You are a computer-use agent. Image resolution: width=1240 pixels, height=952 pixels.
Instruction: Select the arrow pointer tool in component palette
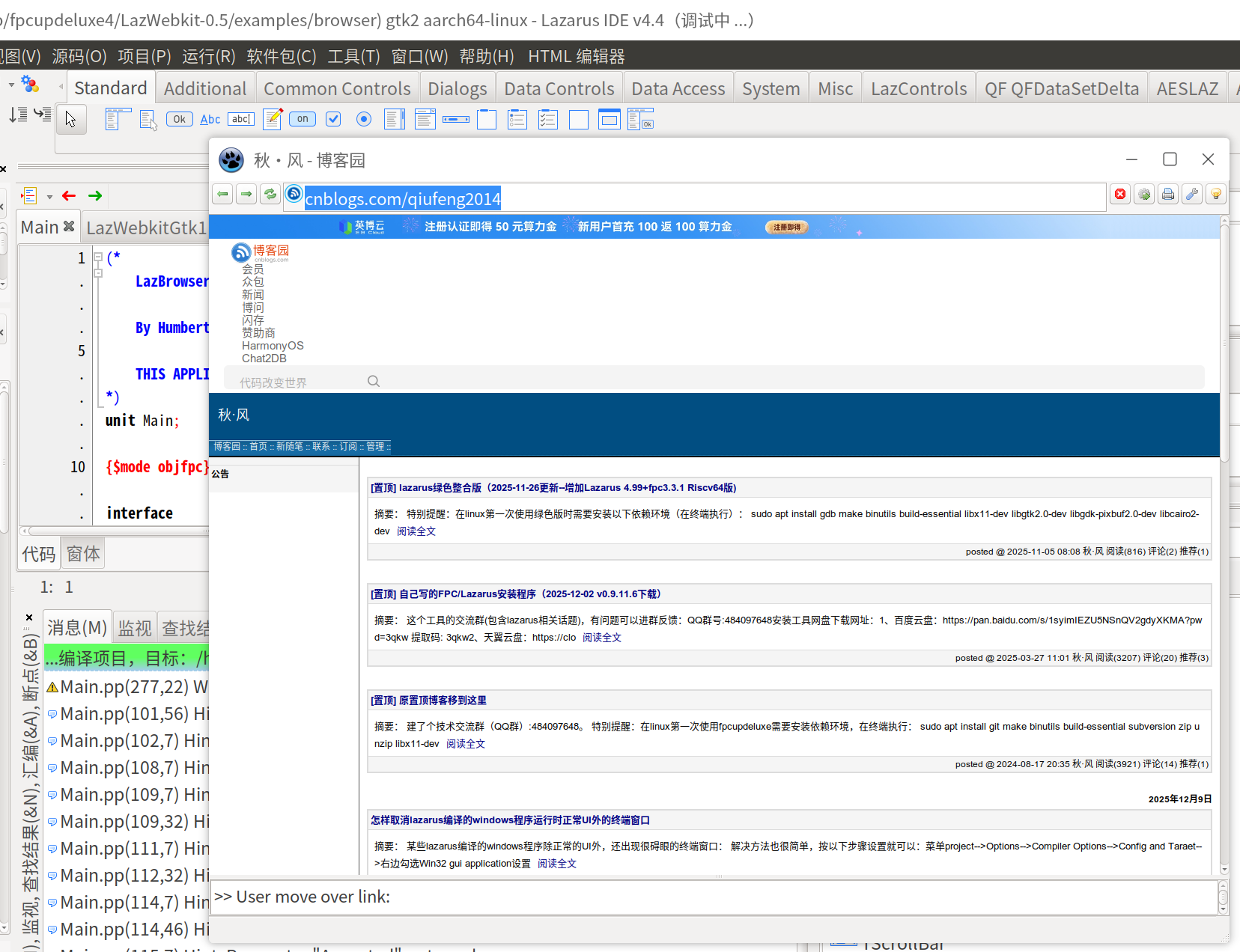click(x=71, y=119)
